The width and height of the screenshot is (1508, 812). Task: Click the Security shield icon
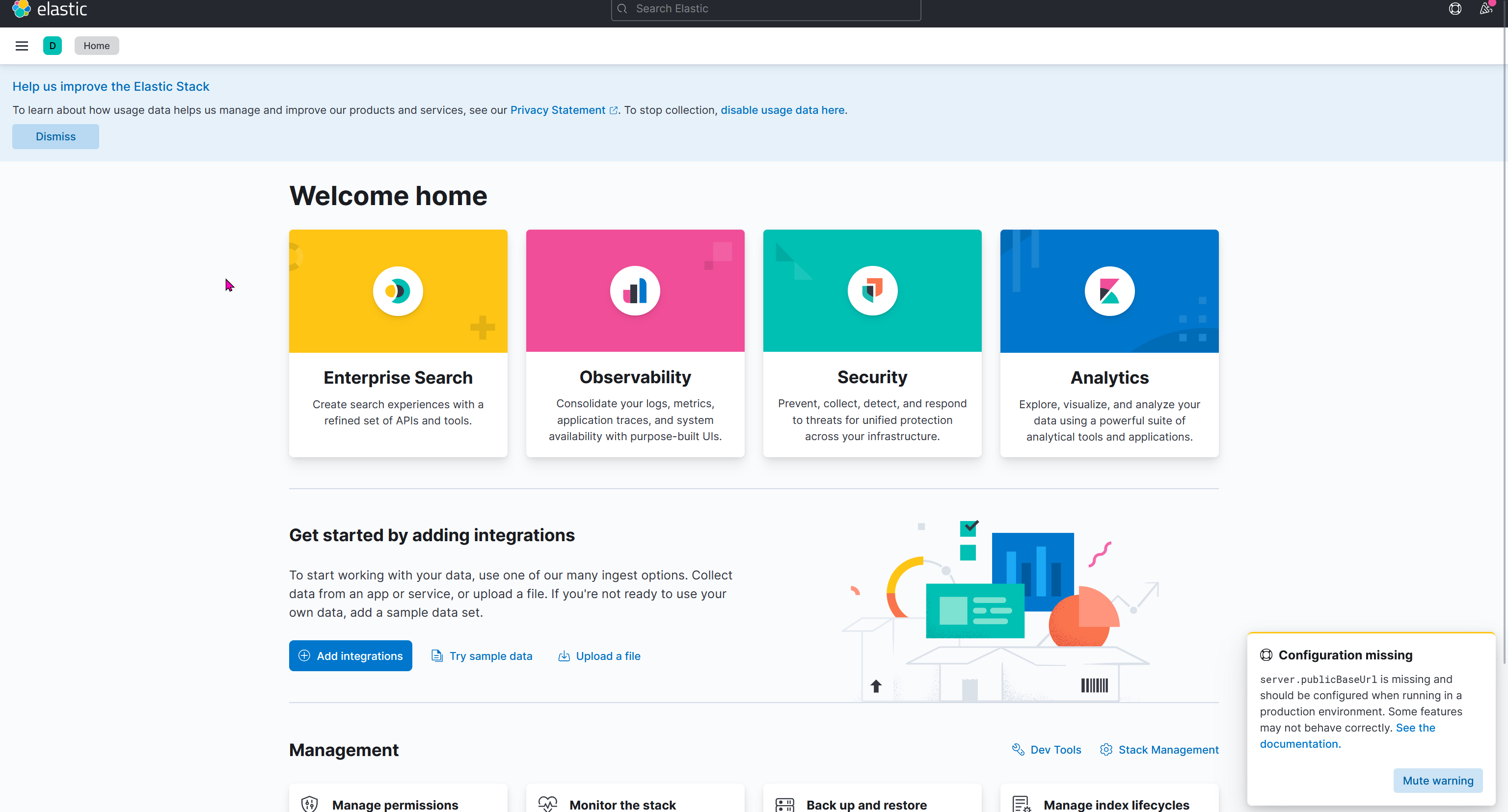click(x=872, y=291)
